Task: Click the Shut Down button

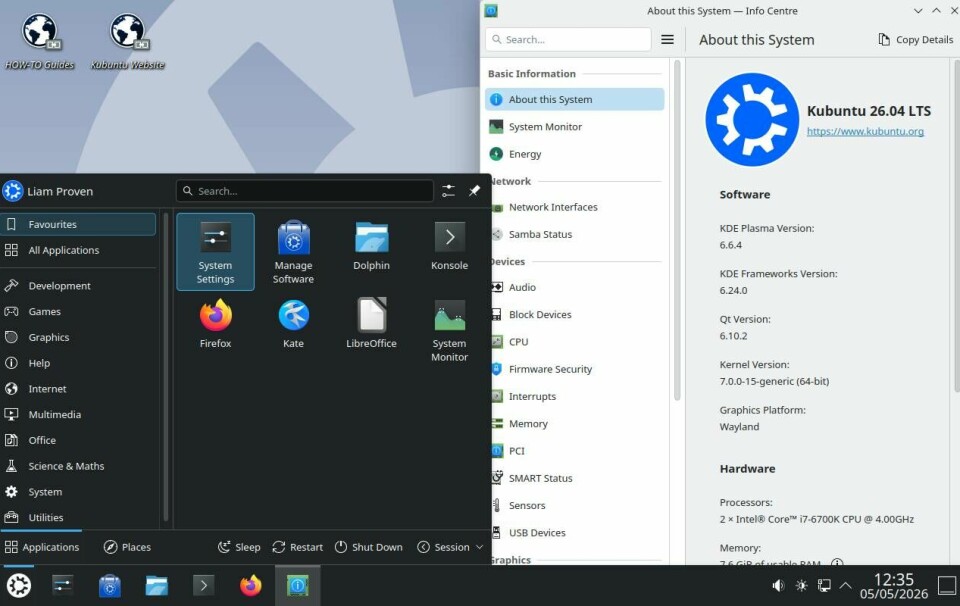Action: [369, 547]
